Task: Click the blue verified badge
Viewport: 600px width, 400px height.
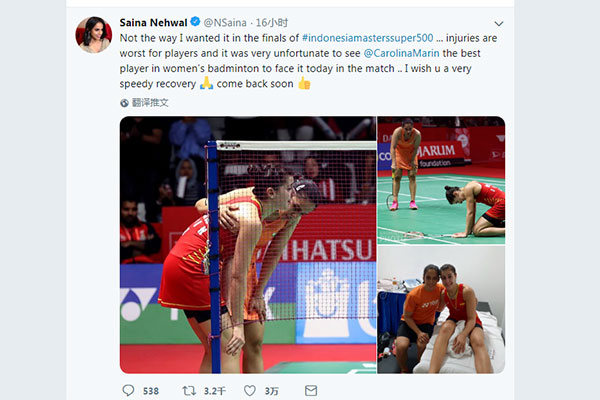Action: pos(195,22)
